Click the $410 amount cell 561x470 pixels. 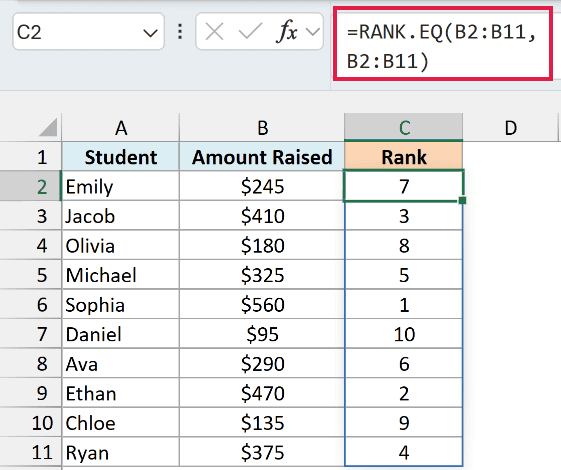[262, 216]
